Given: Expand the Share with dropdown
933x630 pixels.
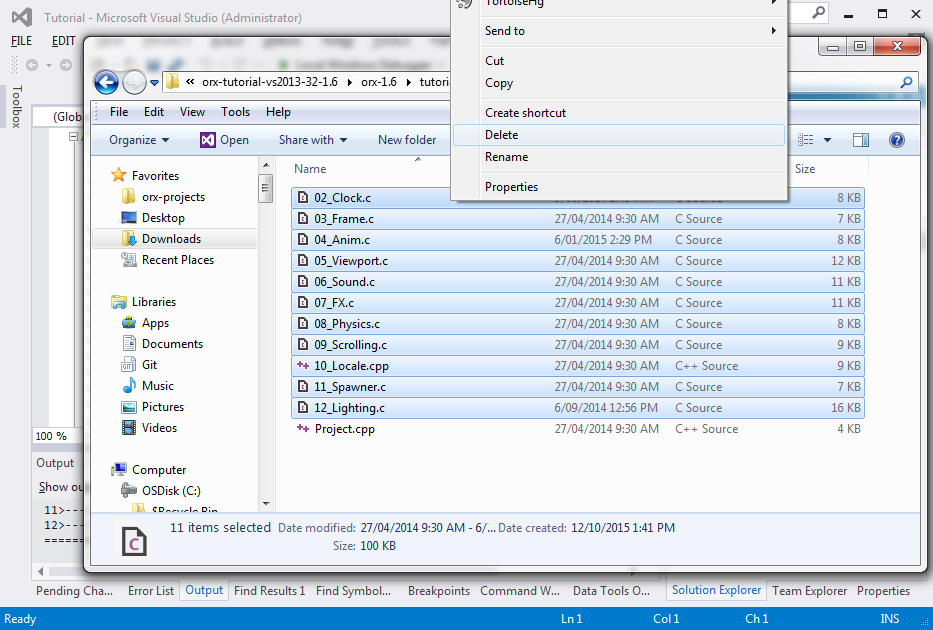Looking at the screenshot, I should (312, 140).
